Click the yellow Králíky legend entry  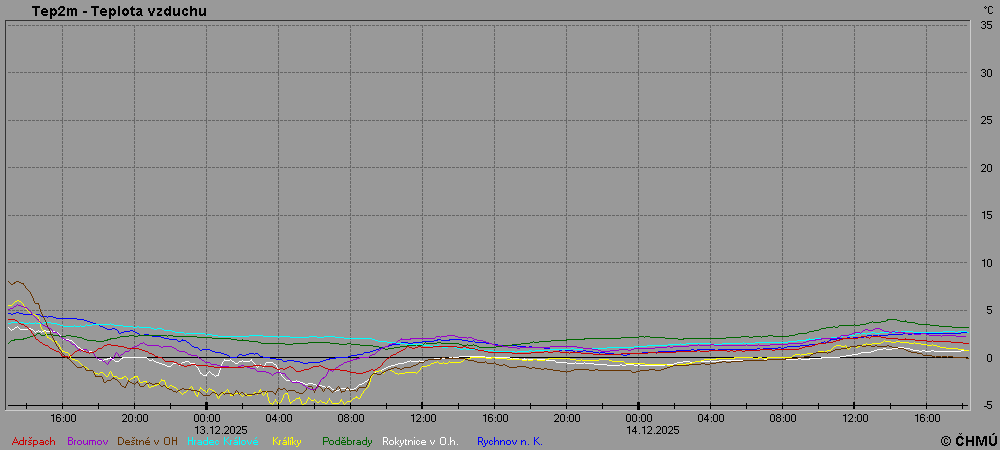(288, 441)
